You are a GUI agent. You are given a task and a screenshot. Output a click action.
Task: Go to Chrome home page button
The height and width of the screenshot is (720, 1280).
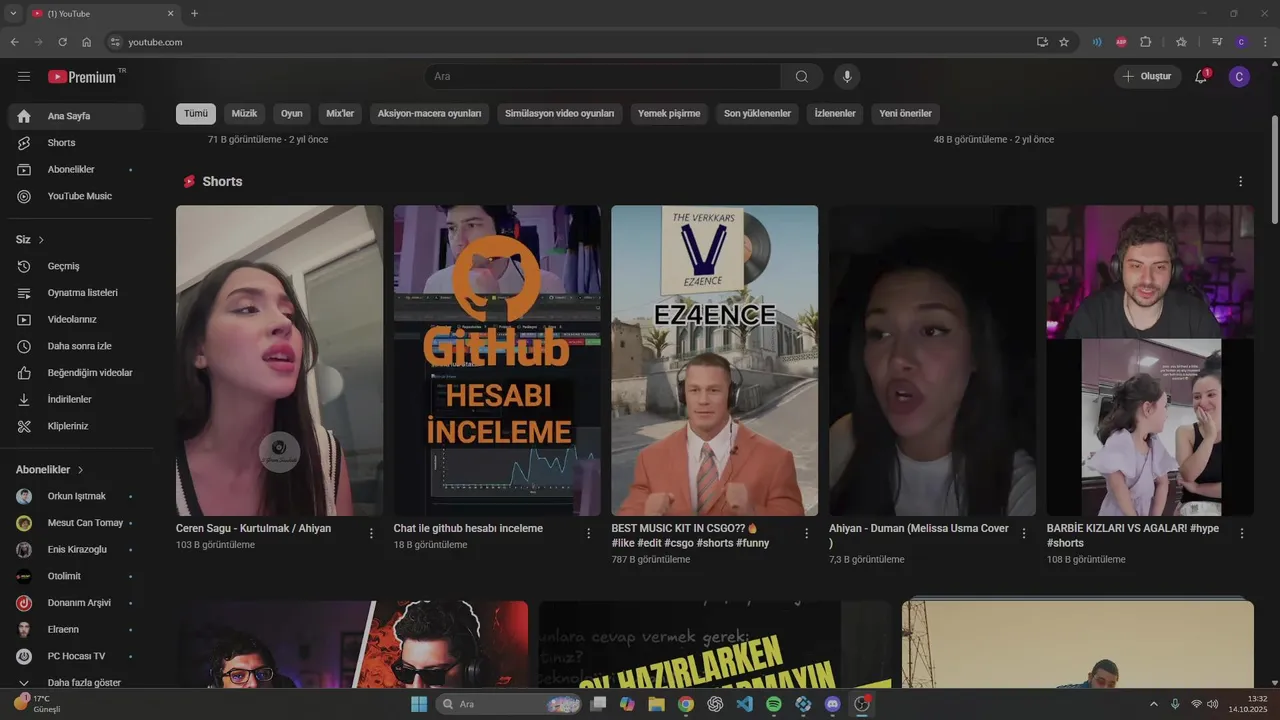click(87, 42)
